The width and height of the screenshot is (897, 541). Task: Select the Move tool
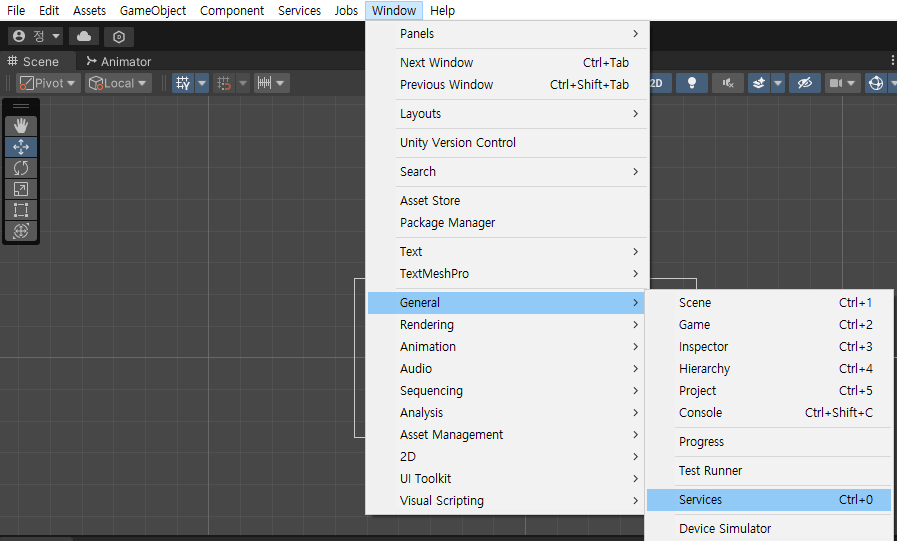coord(21,147)
